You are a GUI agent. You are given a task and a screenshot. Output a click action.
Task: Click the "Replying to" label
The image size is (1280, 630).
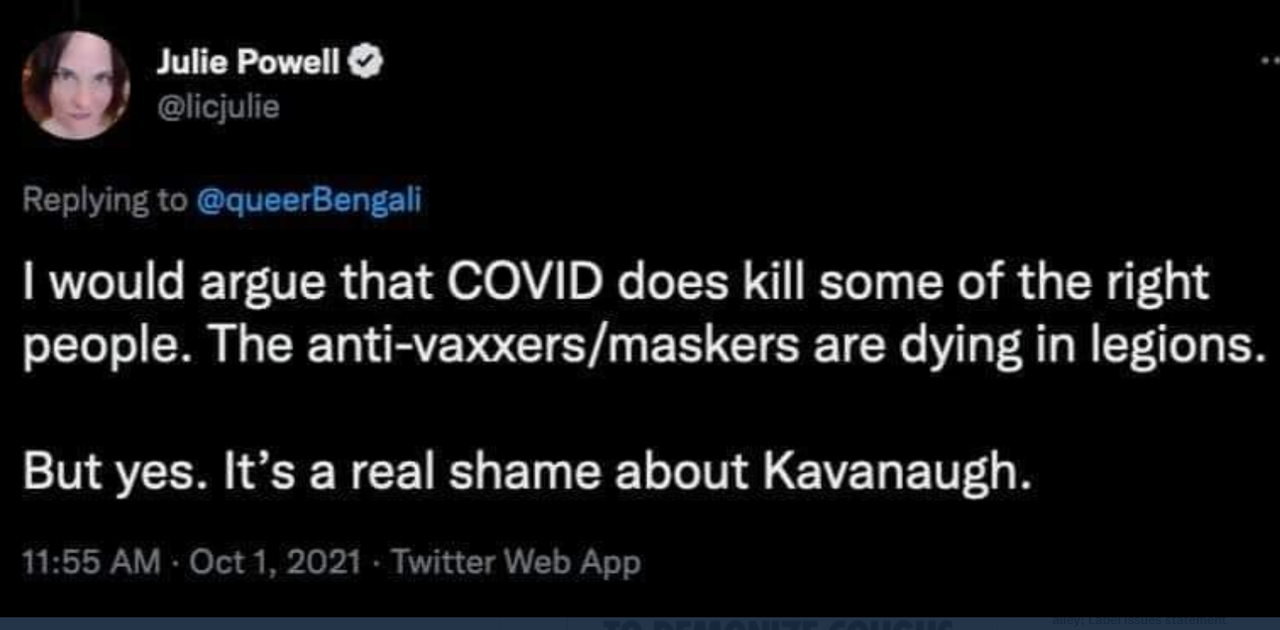click(102, 200)
